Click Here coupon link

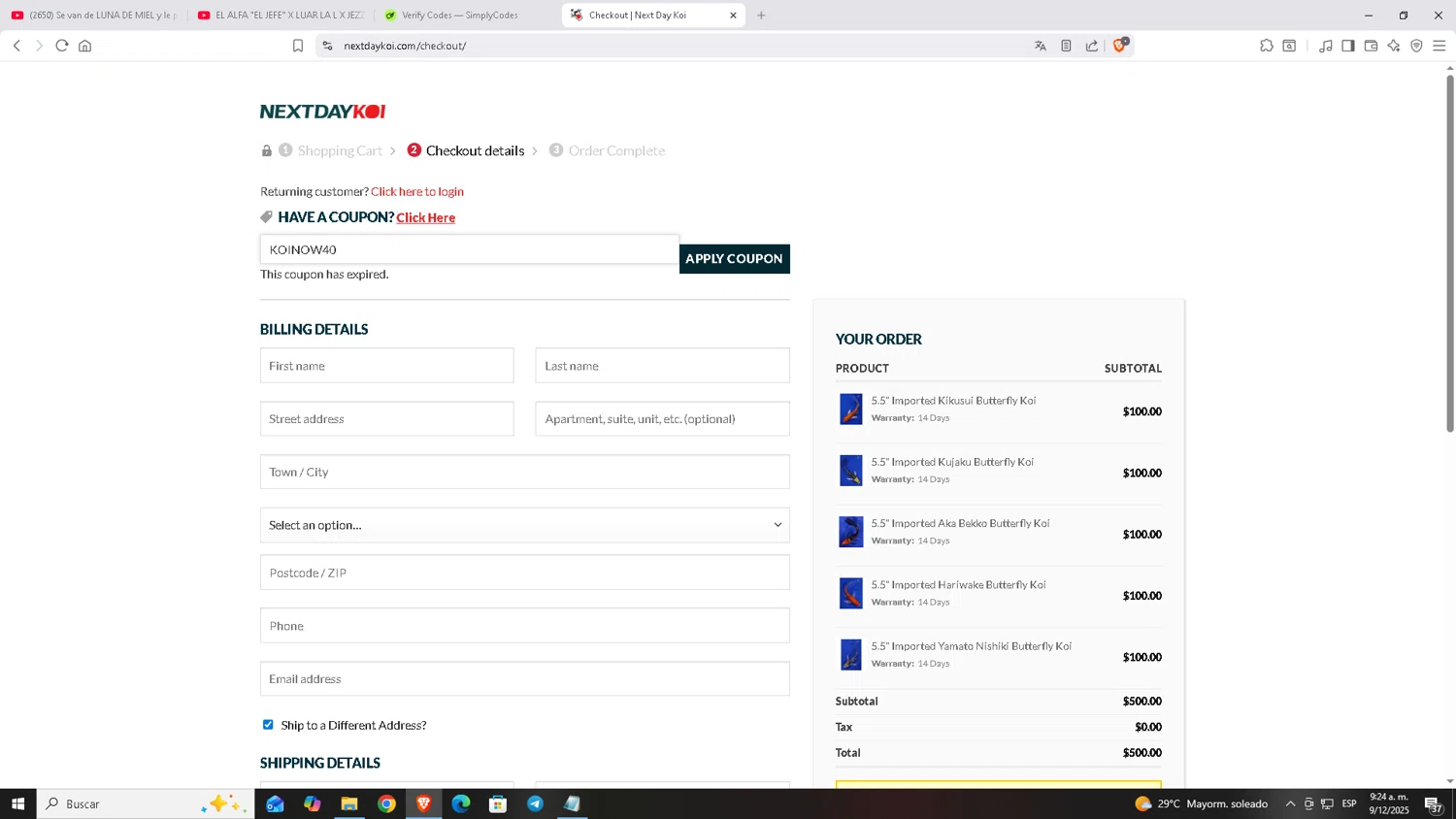coord(425,217)
